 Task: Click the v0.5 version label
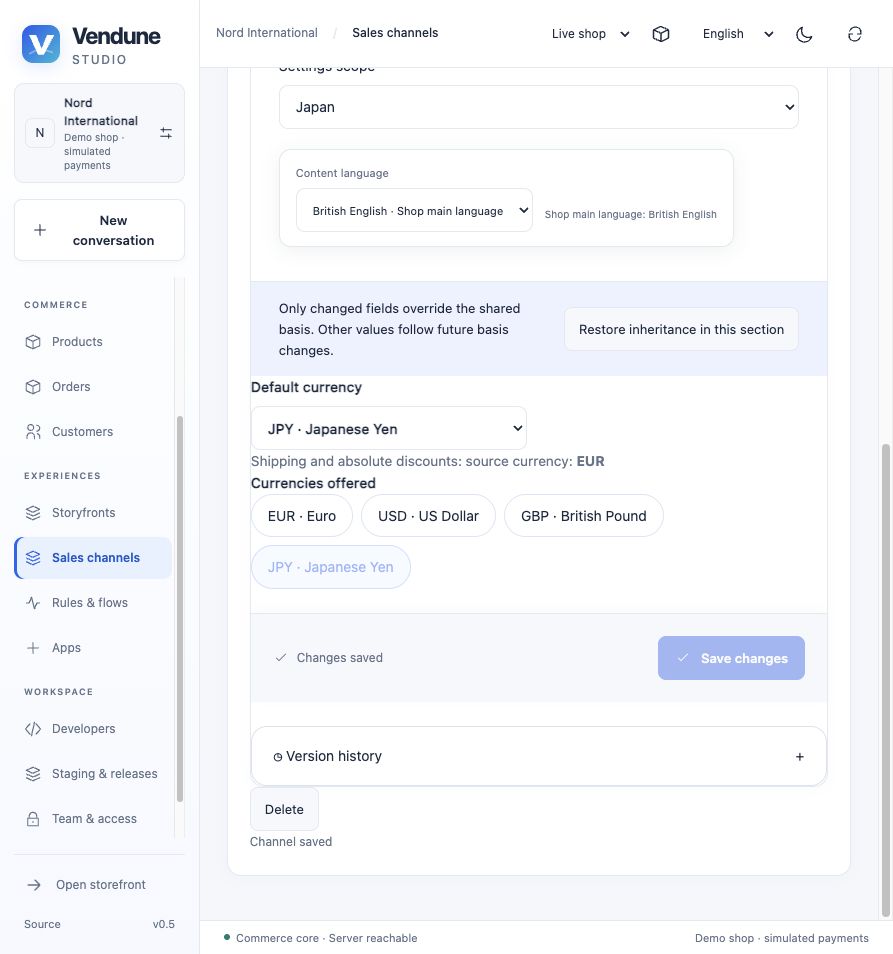(164, 924)
